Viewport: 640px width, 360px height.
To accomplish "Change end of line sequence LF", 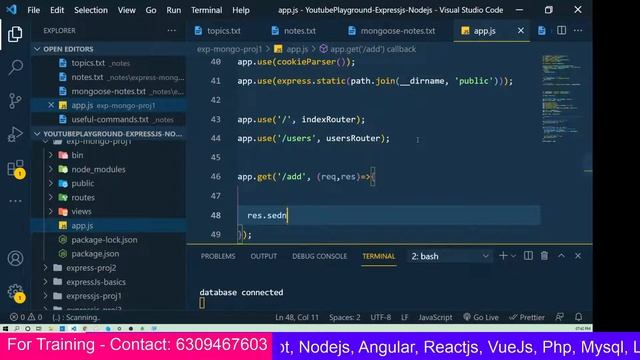I will [x=404, y=317].
